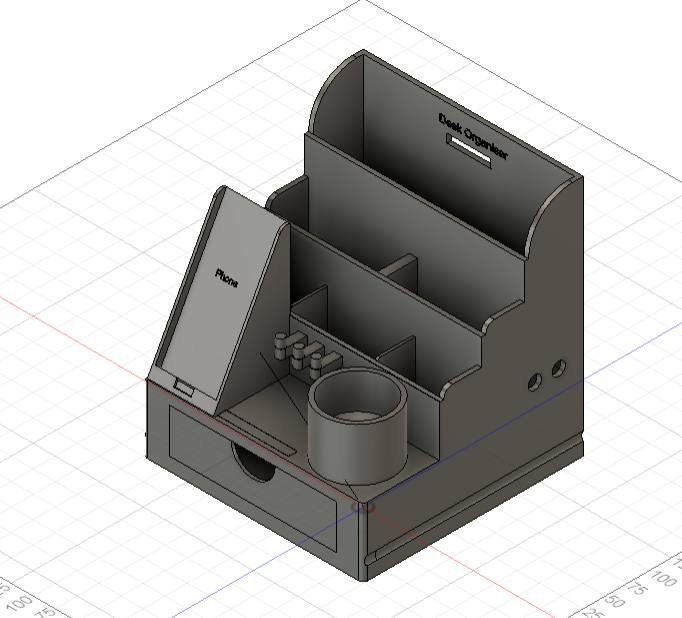This screenshot has width=682, height=618.
Task: Select the side-wall circular hole nearer the front
Action: tap(535, 382)
